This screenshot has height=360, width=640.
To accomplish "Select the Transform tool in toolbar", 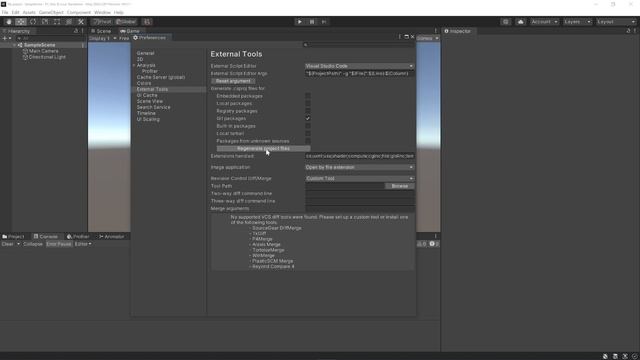I will pyautogui.click(x=69, y=22).
